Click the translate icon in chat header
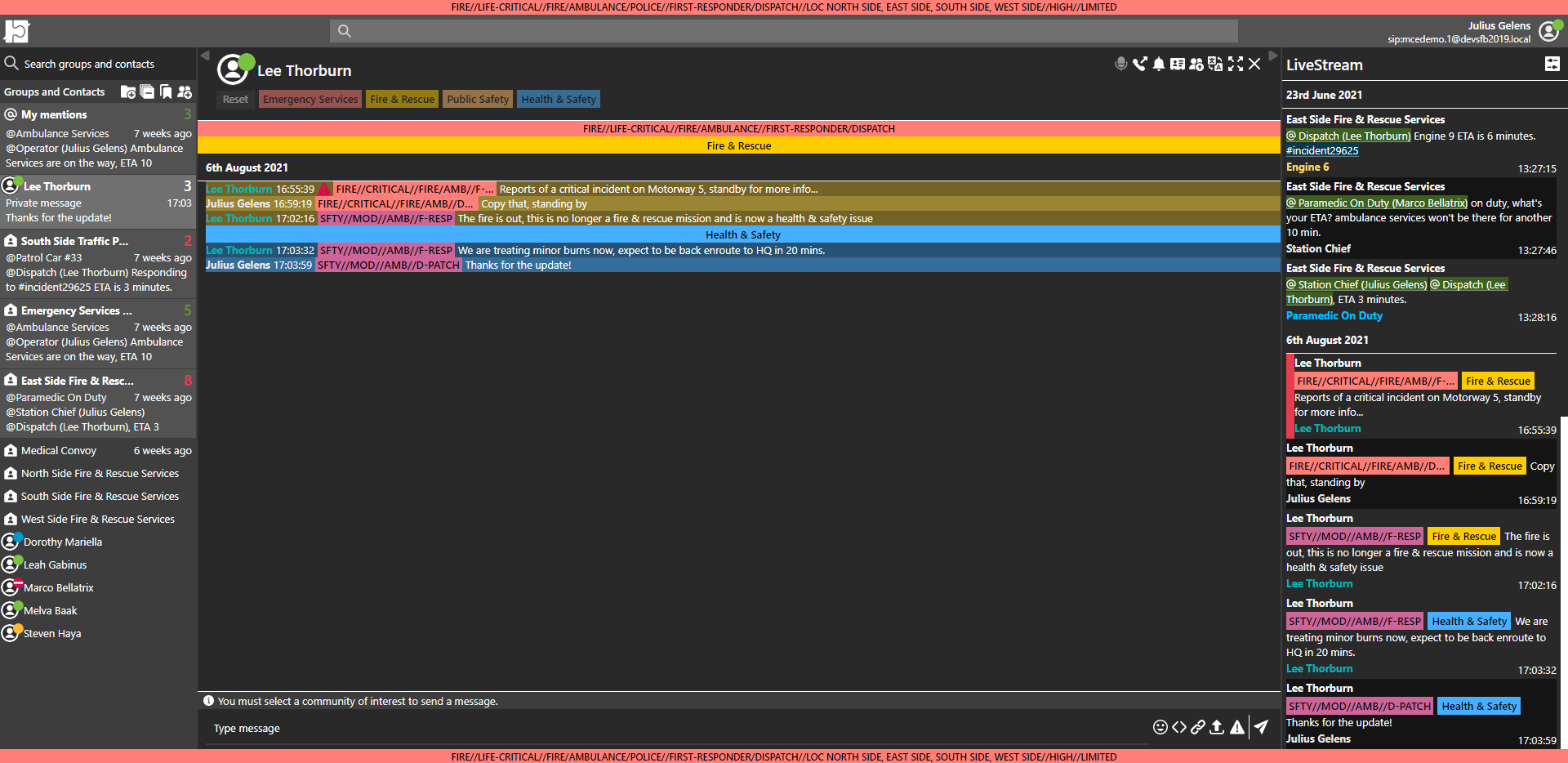The image size is (1568, 763). pyautogui.click(x=1215, y=64)
